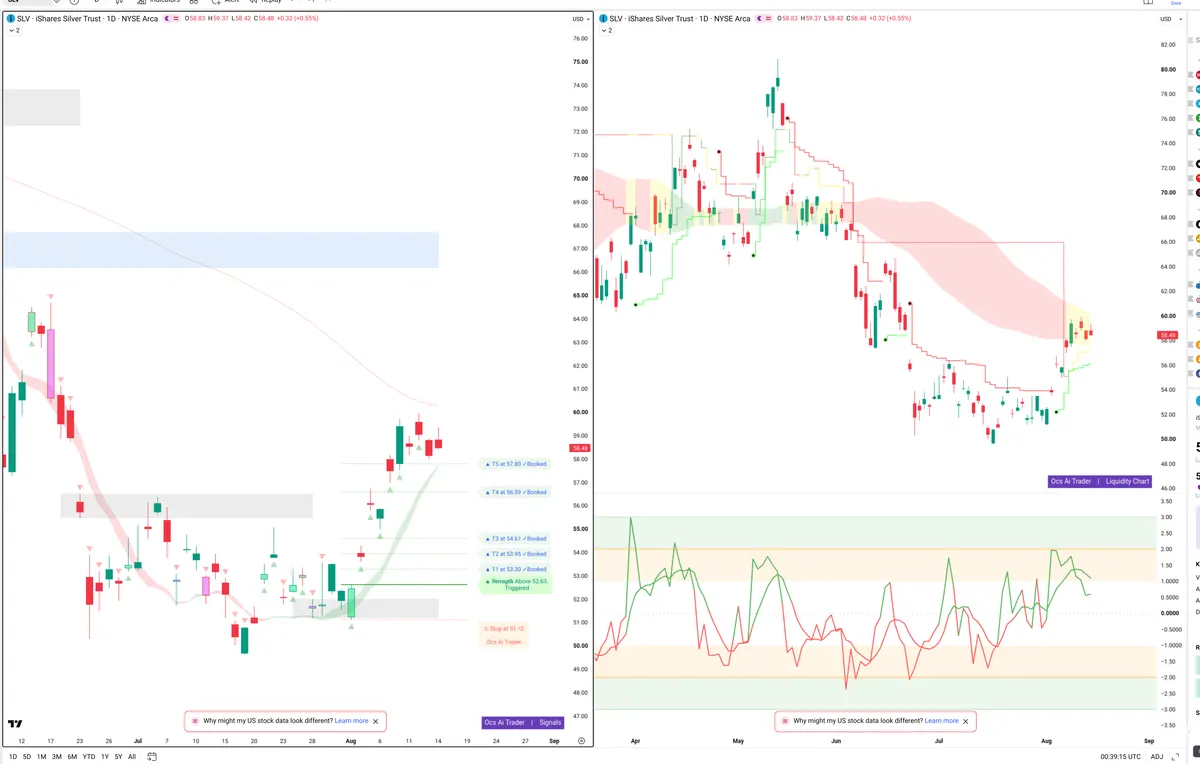Click the Save button at the top right

[1176, 3]
